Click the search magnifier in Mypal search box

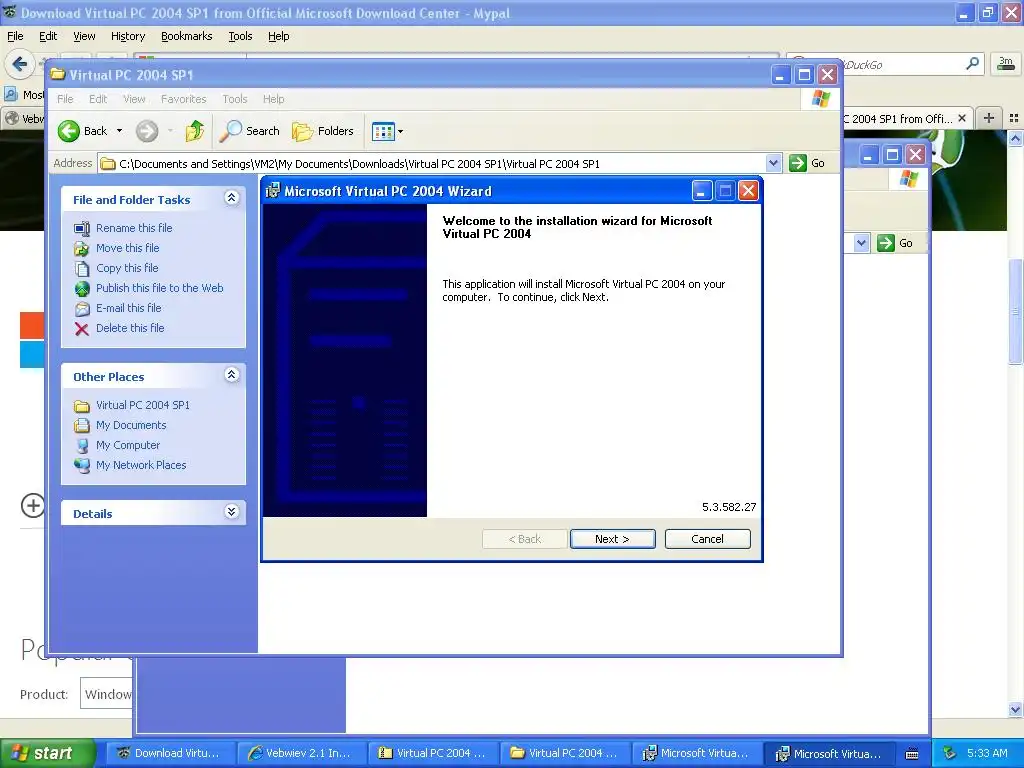972,63
